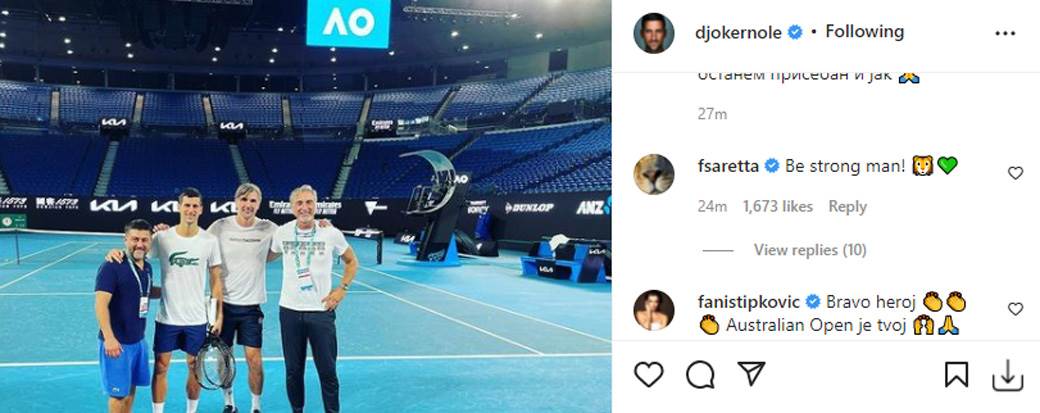
Task: Open the djokernole username link
Action: pyautogui.click(x=738, y=32)
